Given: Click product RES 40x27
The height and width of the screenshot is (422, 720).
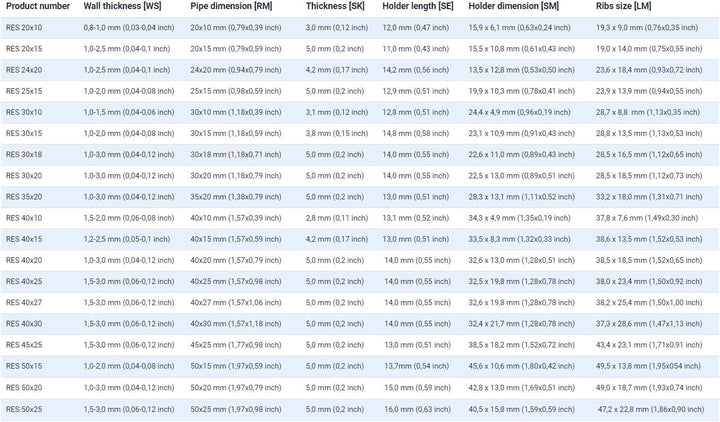Looking at the screenshot, I should click(24, 303).
